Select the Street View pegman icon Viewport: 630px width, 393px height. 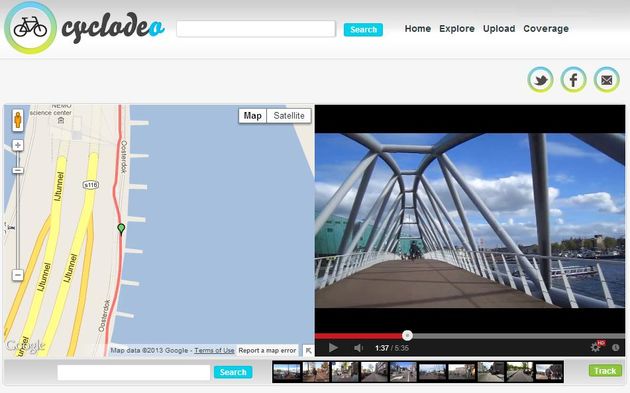[18, 120]
